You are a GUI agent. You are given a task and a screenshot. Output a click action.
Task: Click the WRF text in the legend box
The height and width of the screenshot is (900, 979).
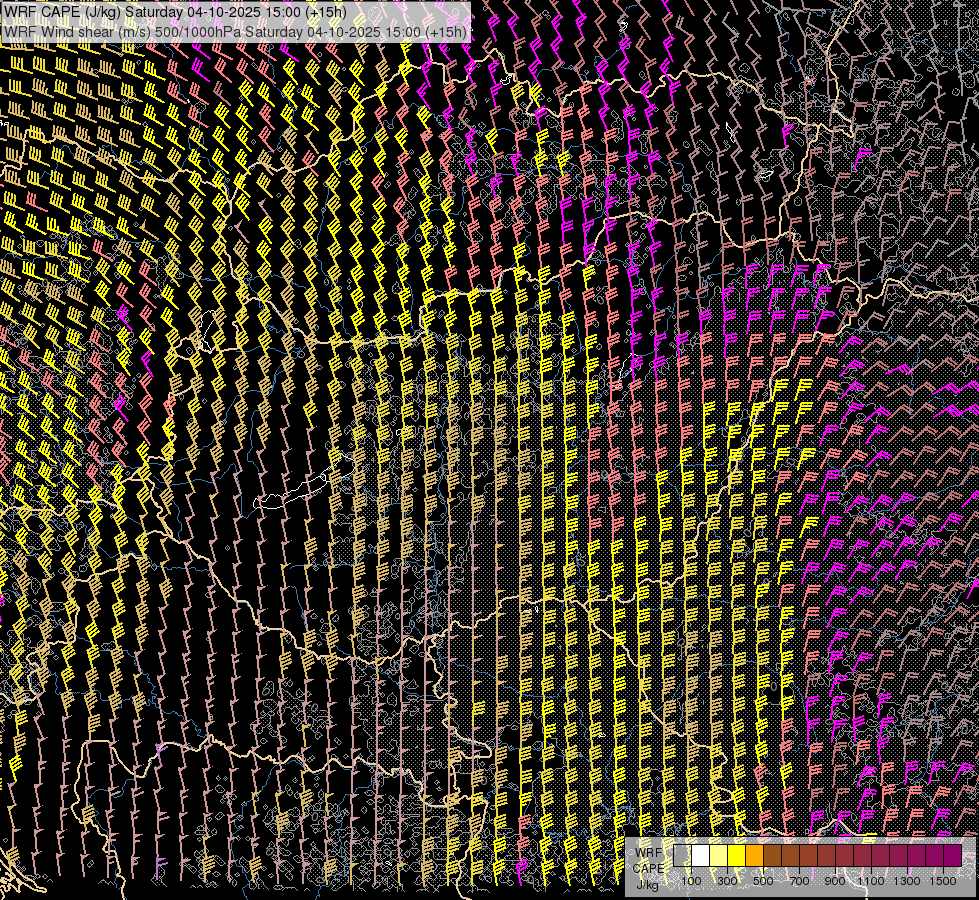[x=648, y=853]
